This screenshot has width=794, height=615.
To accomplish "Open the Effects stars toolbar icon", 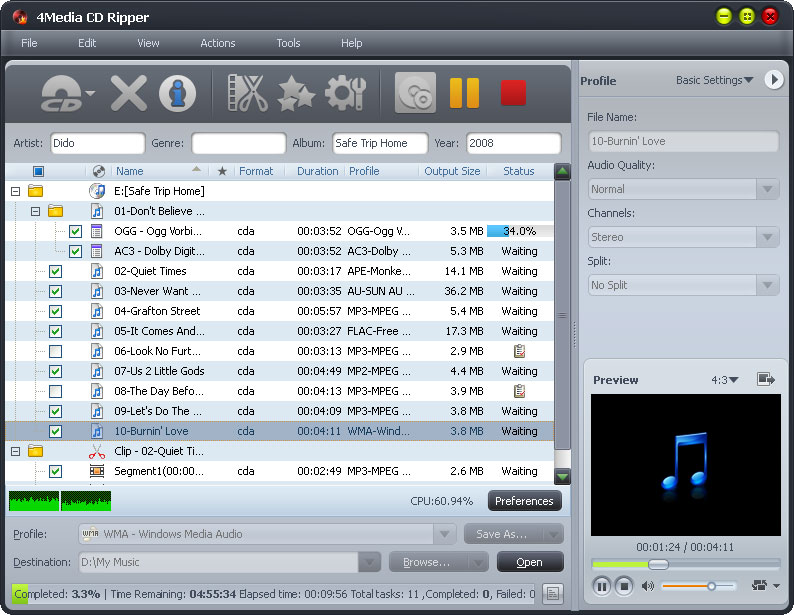I will click(296, 93).
